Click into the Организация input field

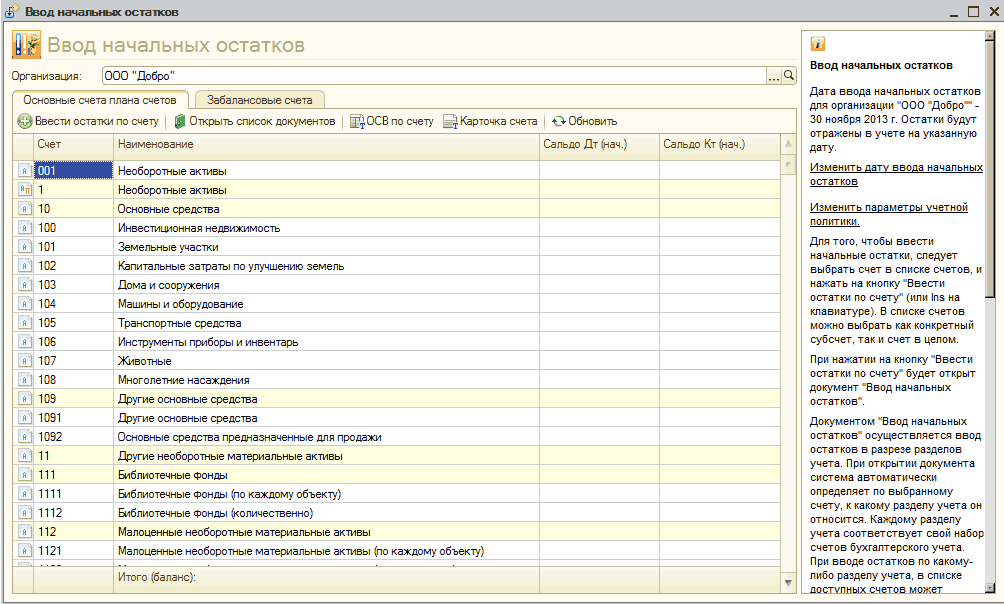(434, 76)
